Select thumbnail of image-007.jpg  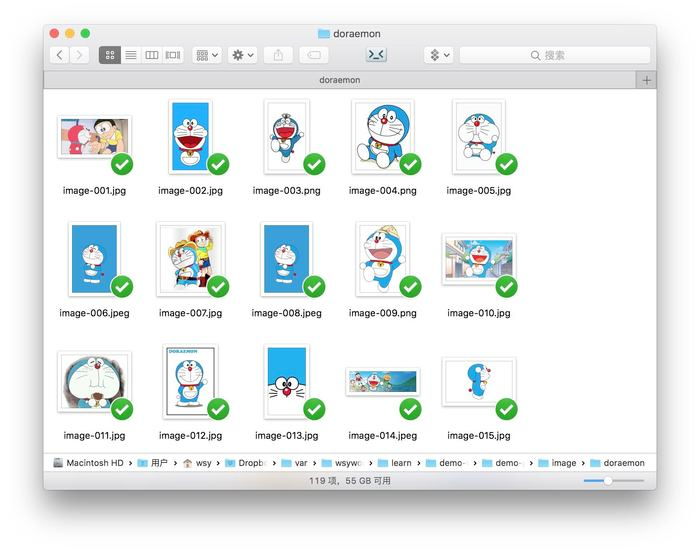[x=190, y=259]
